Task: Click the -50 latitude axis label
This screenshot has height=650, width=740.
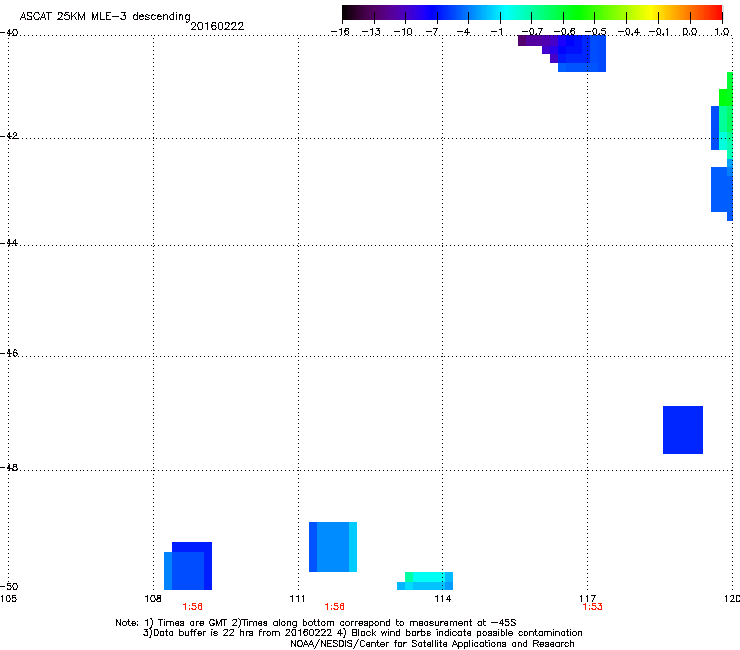Action: click(x=9, y=586)
